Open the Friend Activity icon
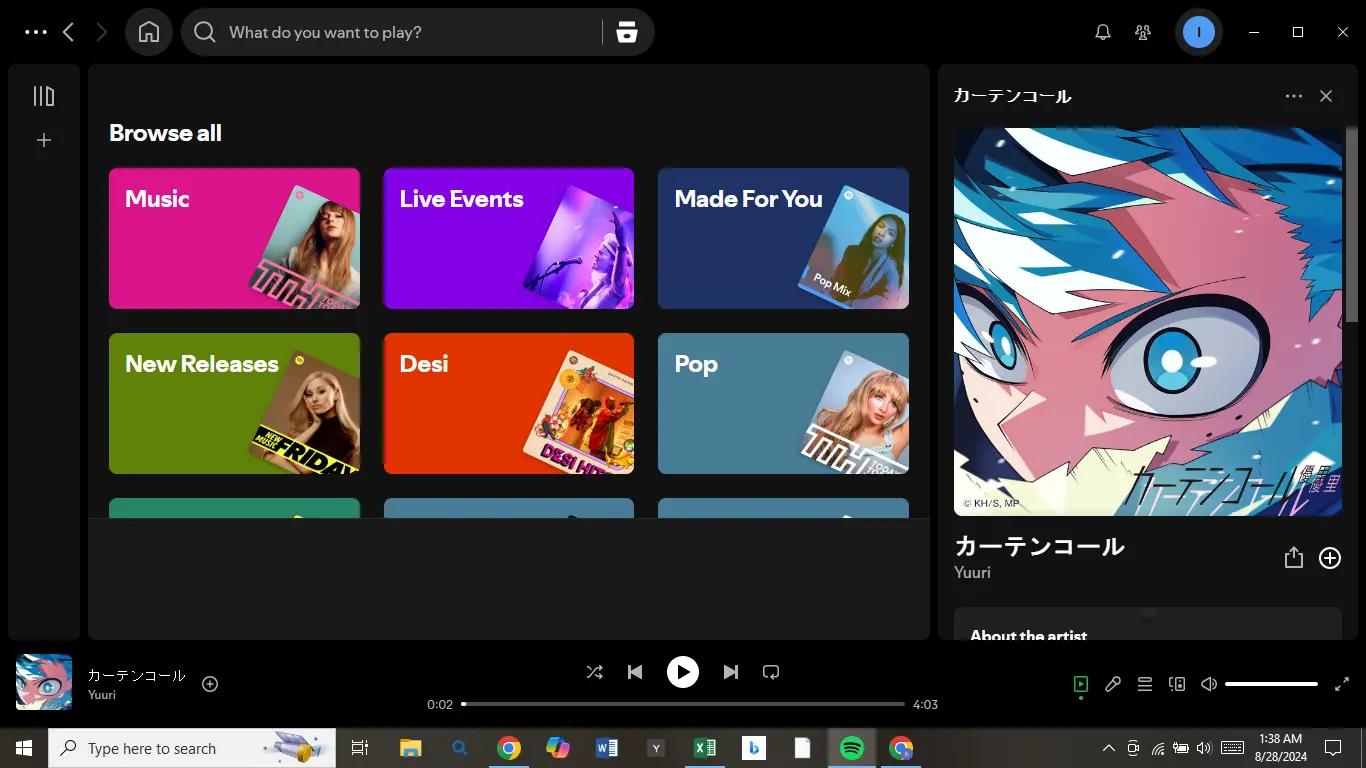Image resolution: width=1366 pixels, height=768 pixels. [1143, 32]
